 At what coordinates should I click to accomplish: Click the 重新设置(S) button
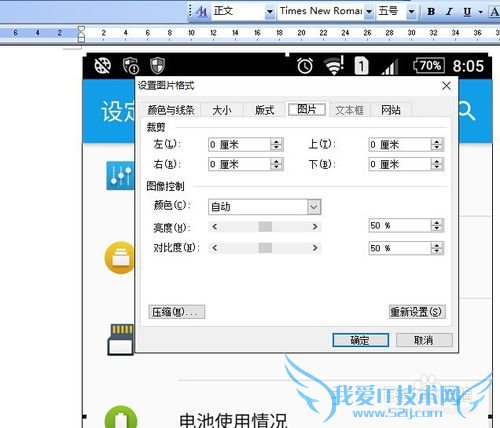click(x=417, y=312)
